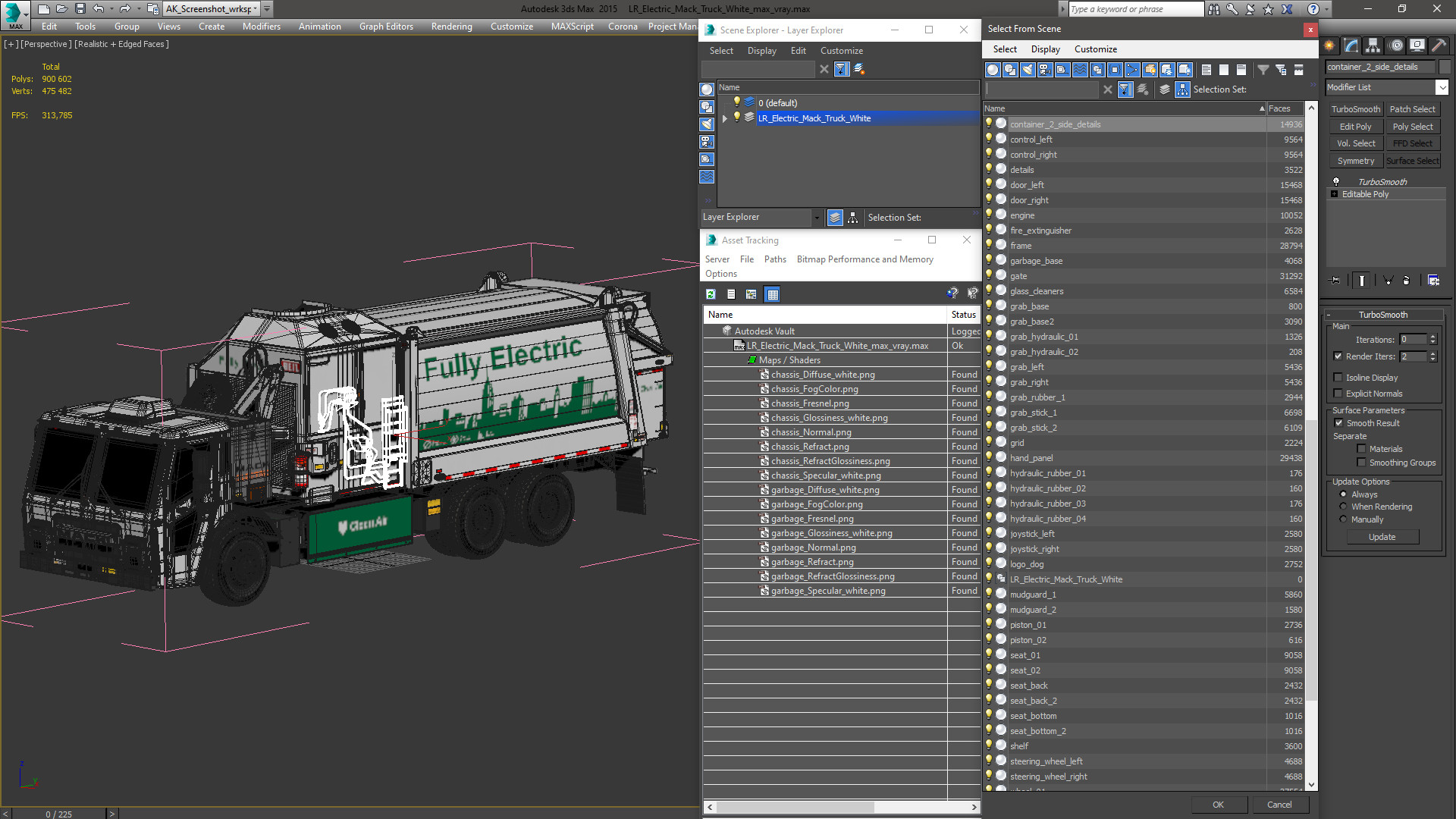
Task: Toggle Sort by Hierarchy in Select From Scene
Action: [1182, 89]
